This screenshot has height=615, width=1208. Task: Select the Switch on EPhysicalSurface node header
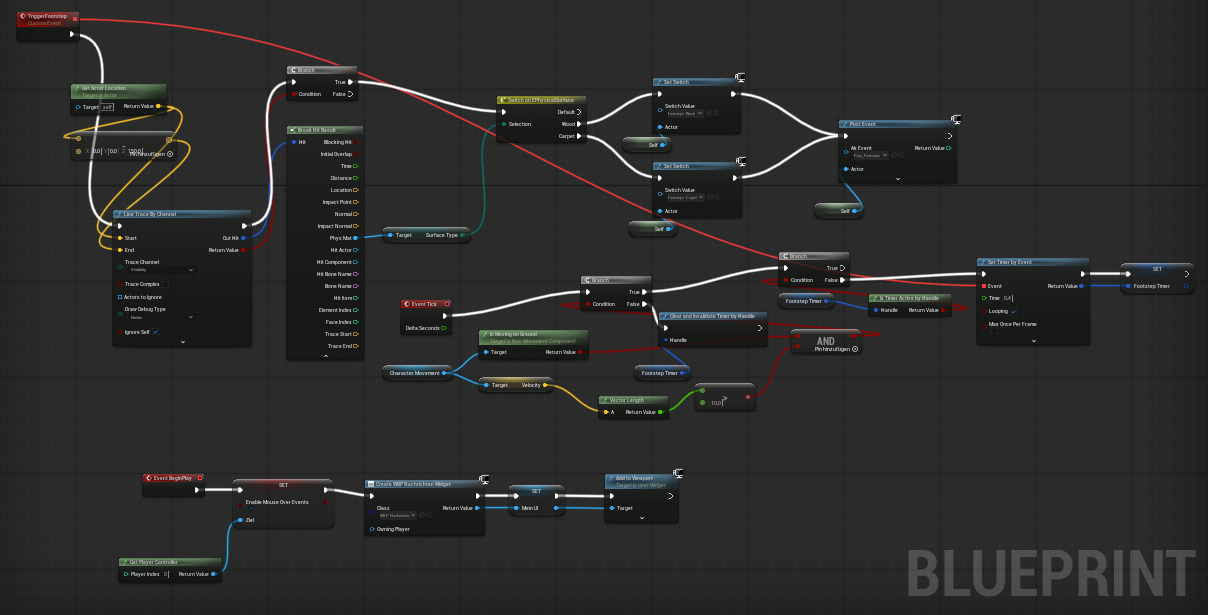(x=542, y=100)
